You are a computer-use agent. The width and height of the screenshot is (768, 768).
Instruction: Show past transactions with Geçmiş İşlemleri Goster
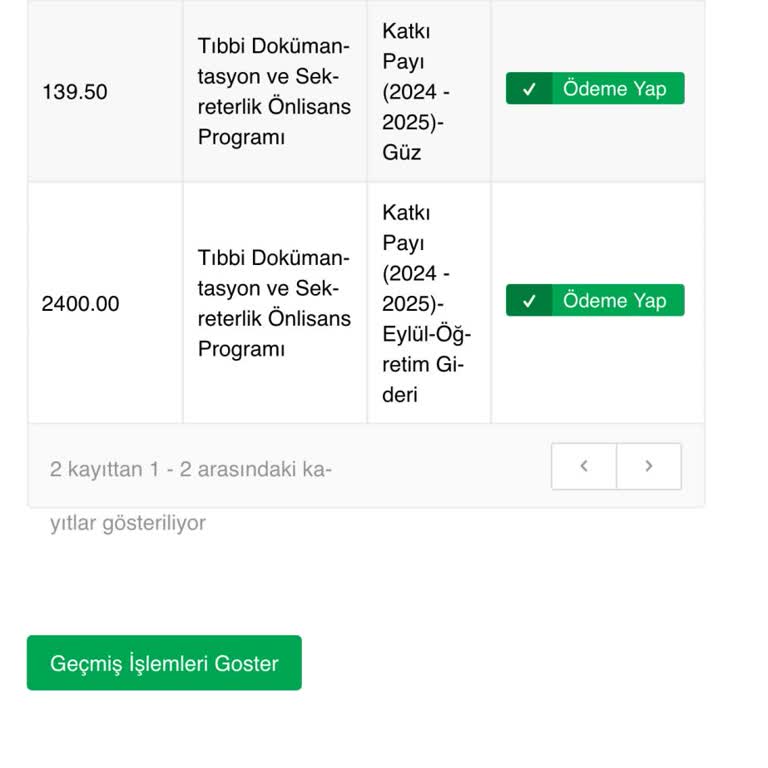click(164, 663)
